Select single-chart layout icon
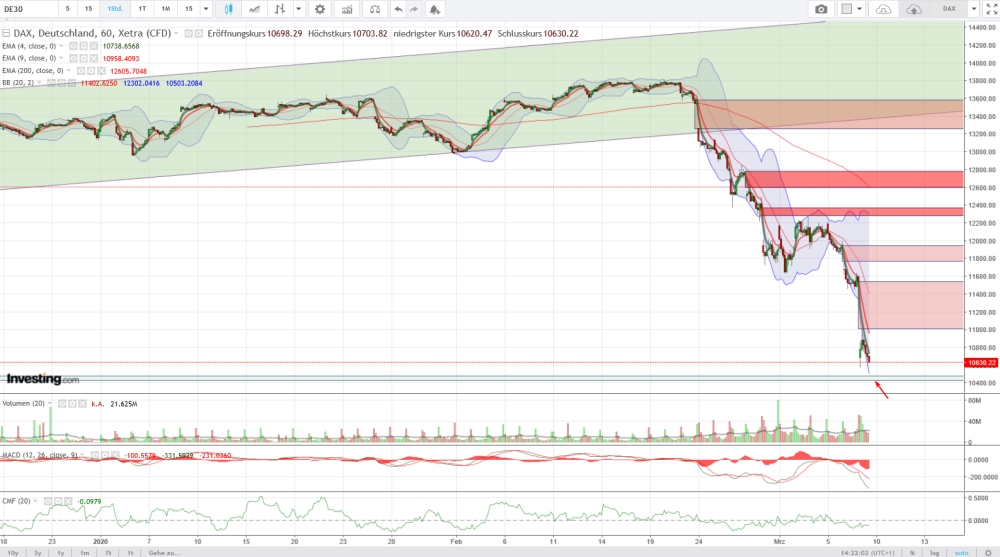The height and width of the screenshot is (557, 1000). point(847,9)
